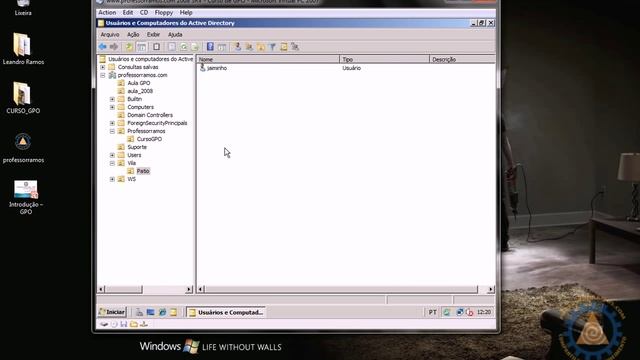Open the Virtual PC CD menu

pos(144,13)
